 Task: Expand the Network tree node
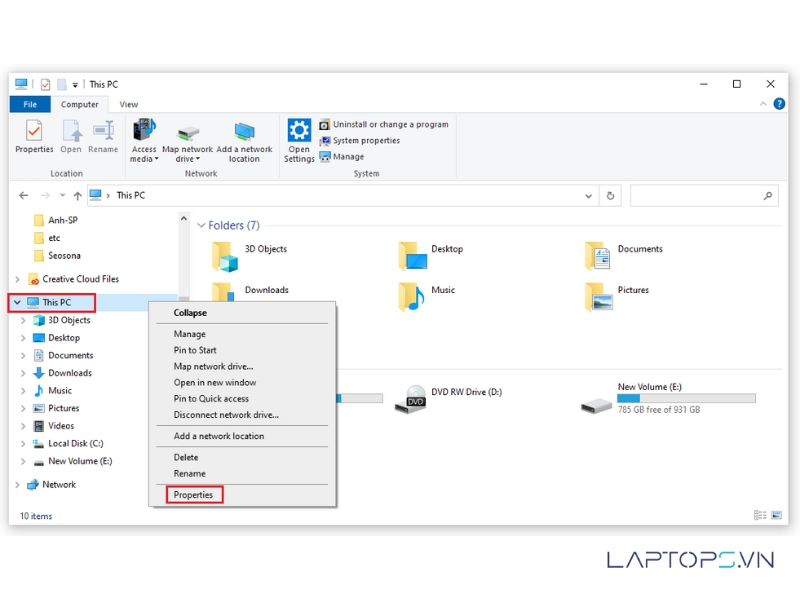coord(17,485)
